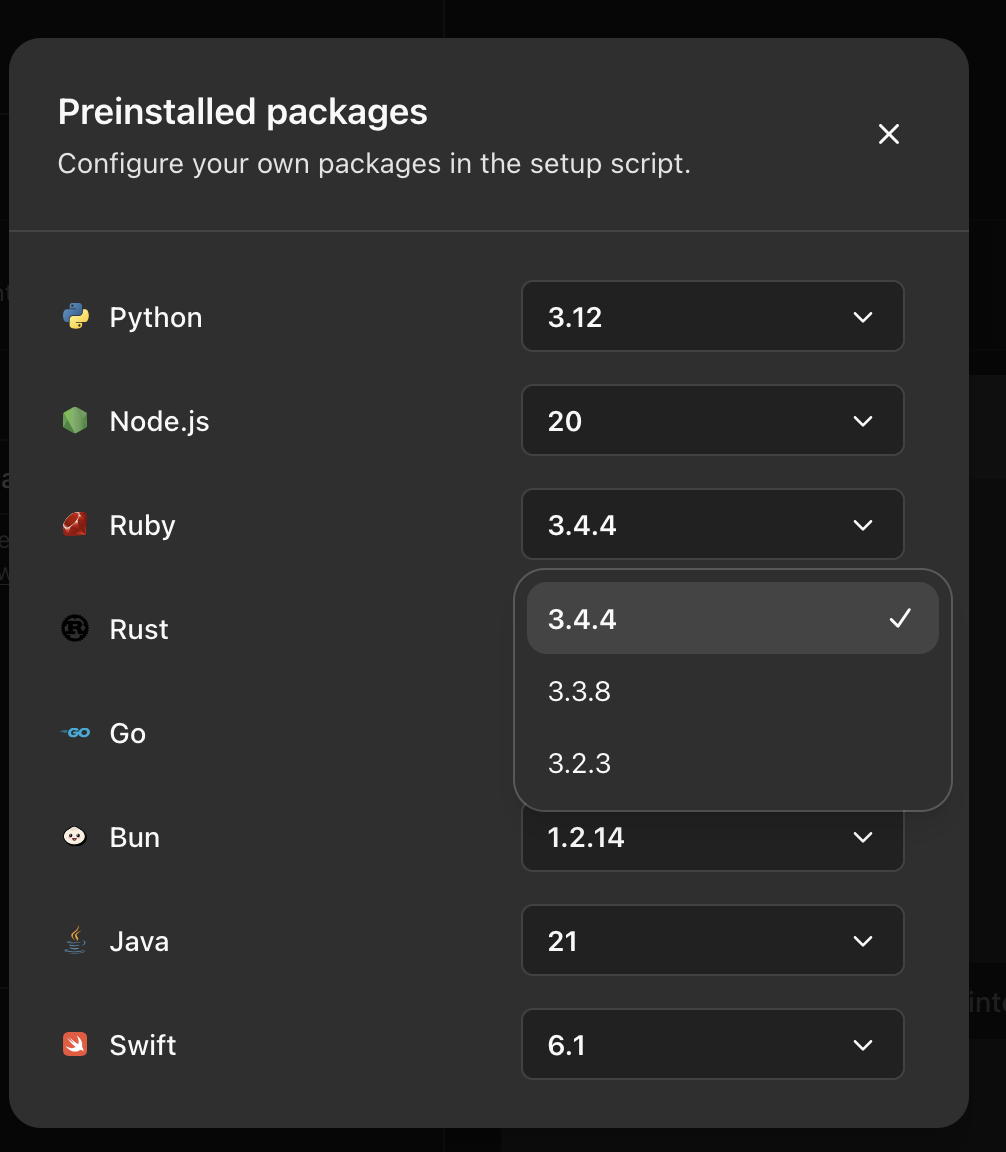The height and width of the screenshot is (1152, 1006).
Task: Select Ruby version 3.2.3 option
Action: click(x=733, y=763)
